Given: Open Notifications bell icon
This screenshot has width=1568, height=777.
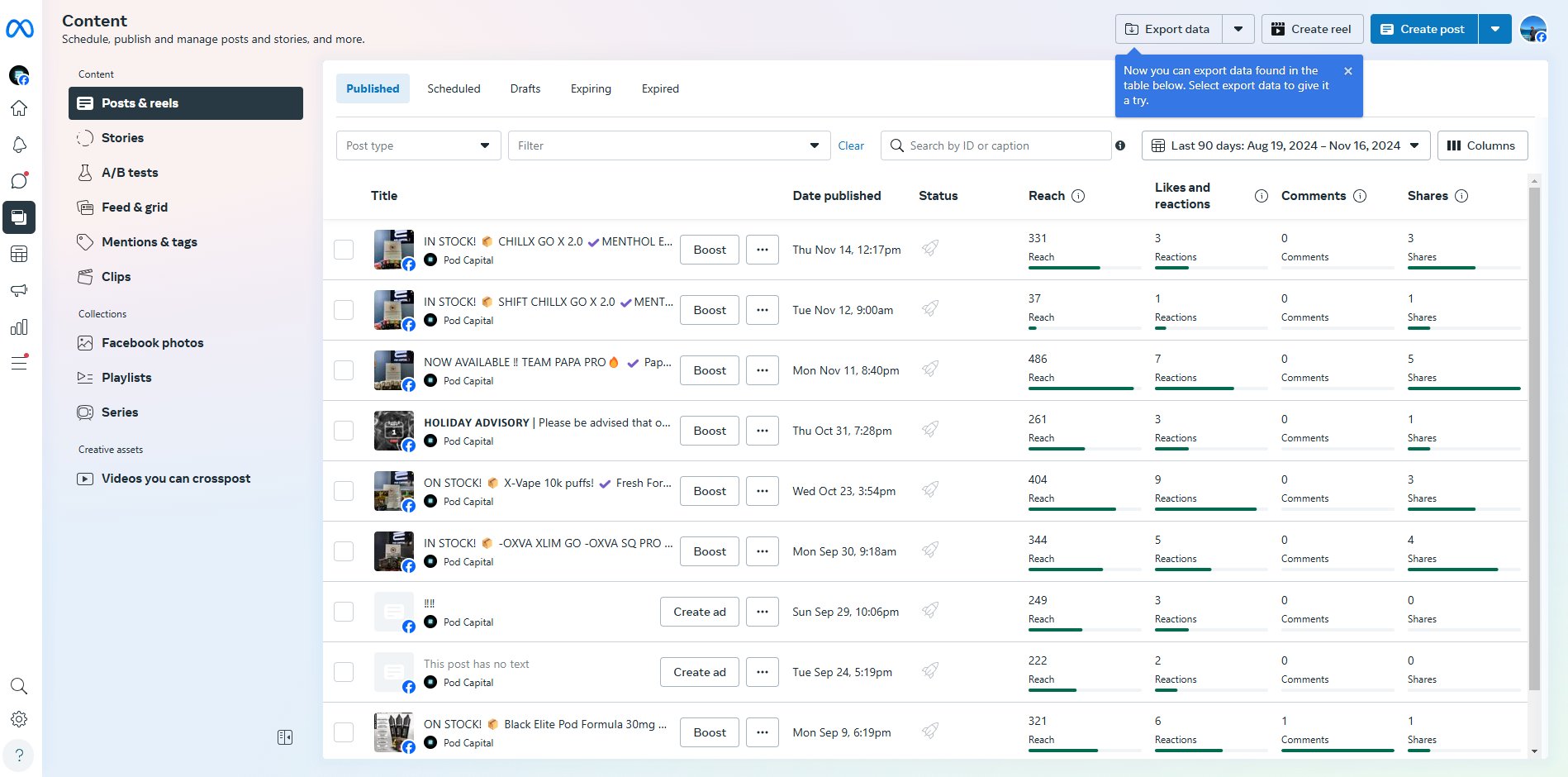Looking at the screenshot, I should pos(19,145).
